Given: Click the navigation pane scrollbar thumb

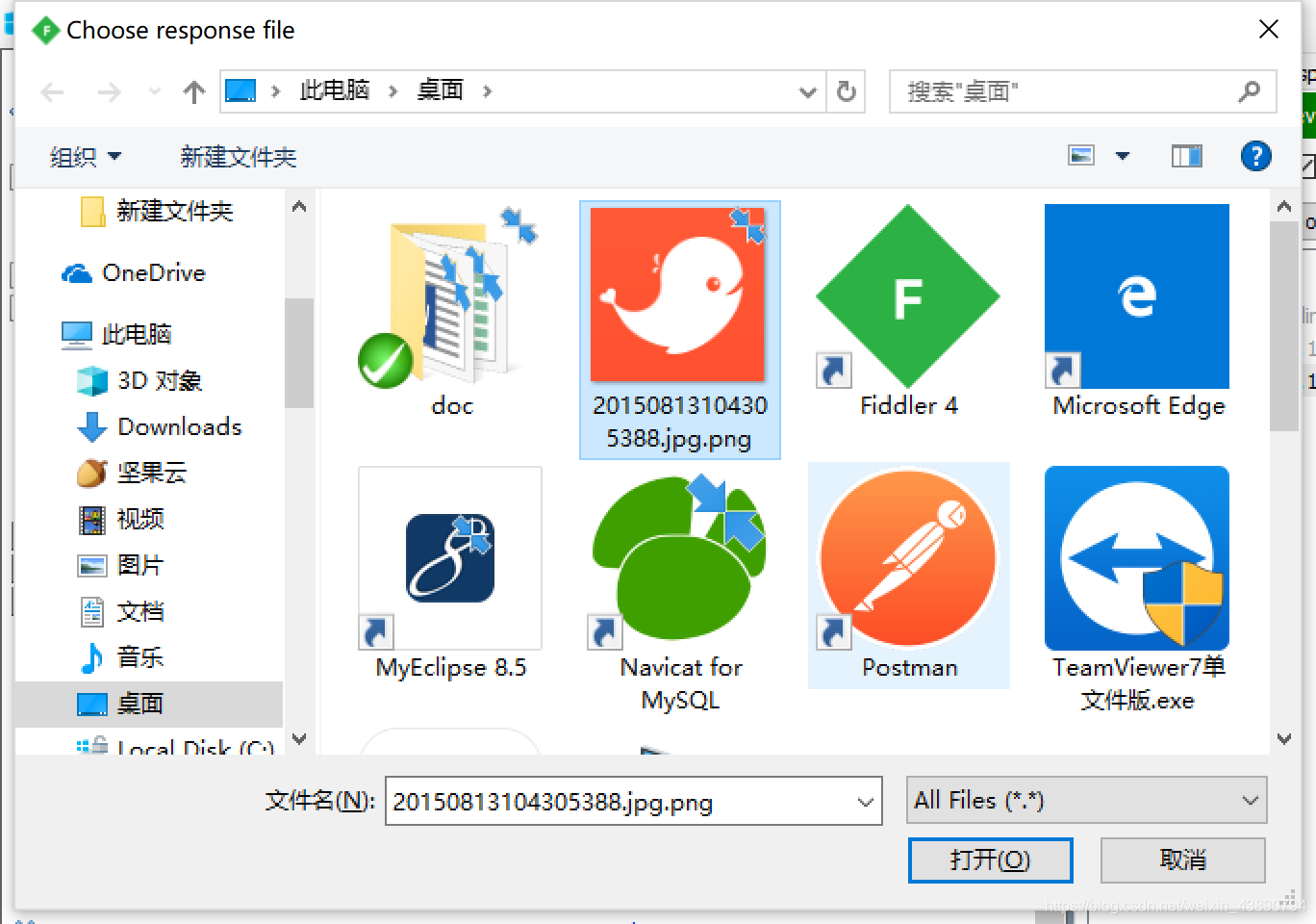Looking at the screenshot, I should [299, 352].
